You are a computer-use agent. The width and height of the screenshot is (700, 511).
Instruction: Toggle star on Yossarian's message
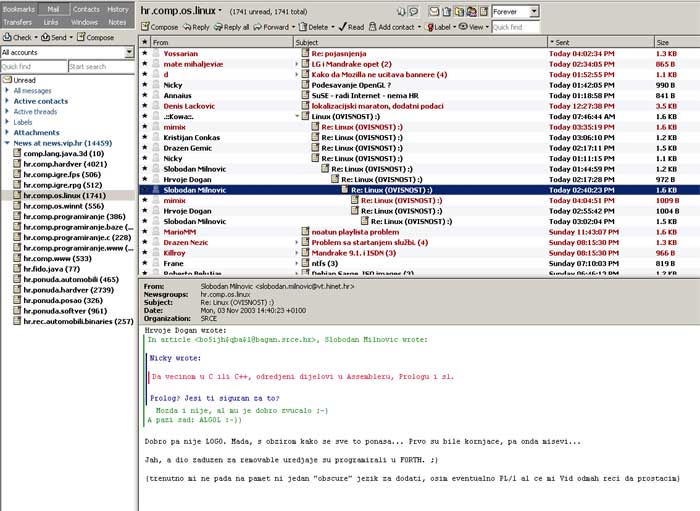click(x=144, y=53)
